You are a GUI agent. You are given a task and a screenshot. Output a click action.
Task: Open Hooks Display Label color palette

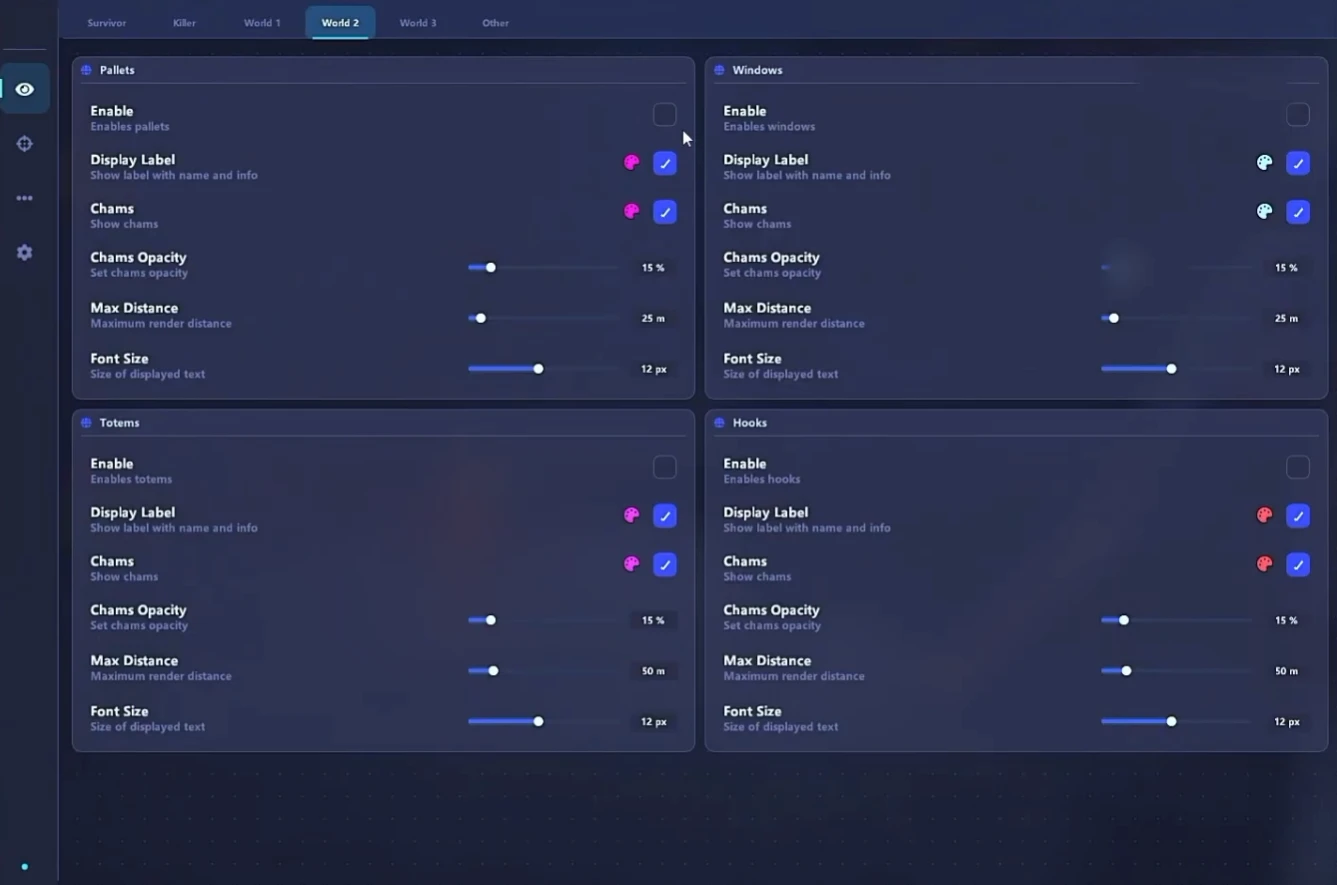(1265, 516)
